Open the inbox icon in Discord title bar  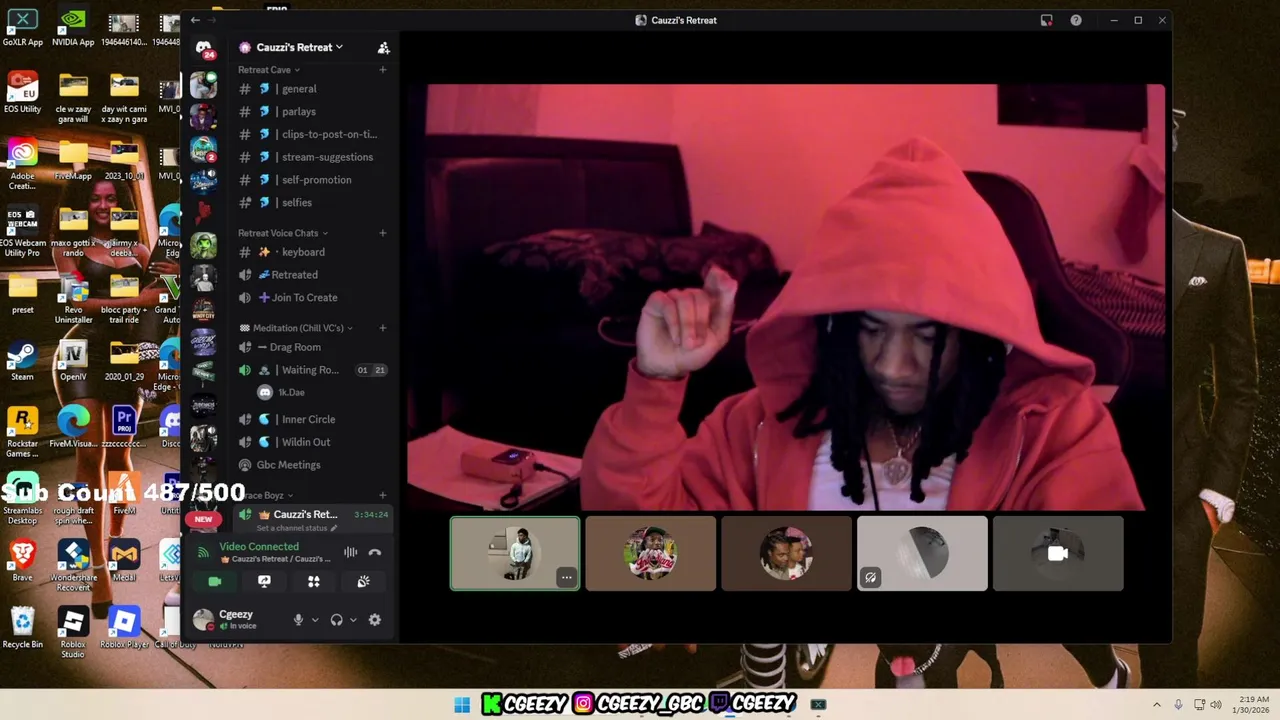click(1046, 20)
